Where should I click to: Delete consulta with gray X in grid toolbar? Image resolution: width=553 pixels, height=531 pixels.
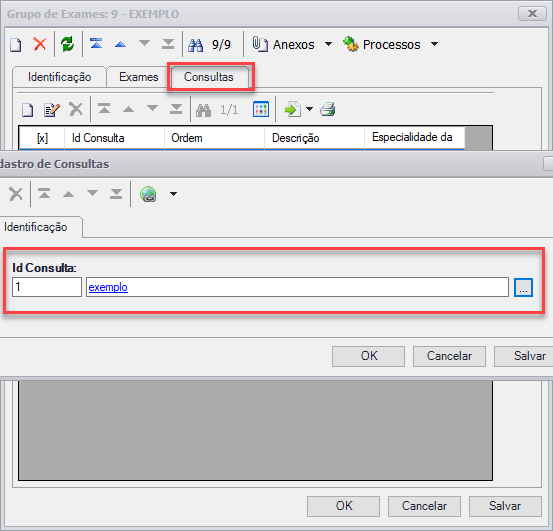pos(75,109)
